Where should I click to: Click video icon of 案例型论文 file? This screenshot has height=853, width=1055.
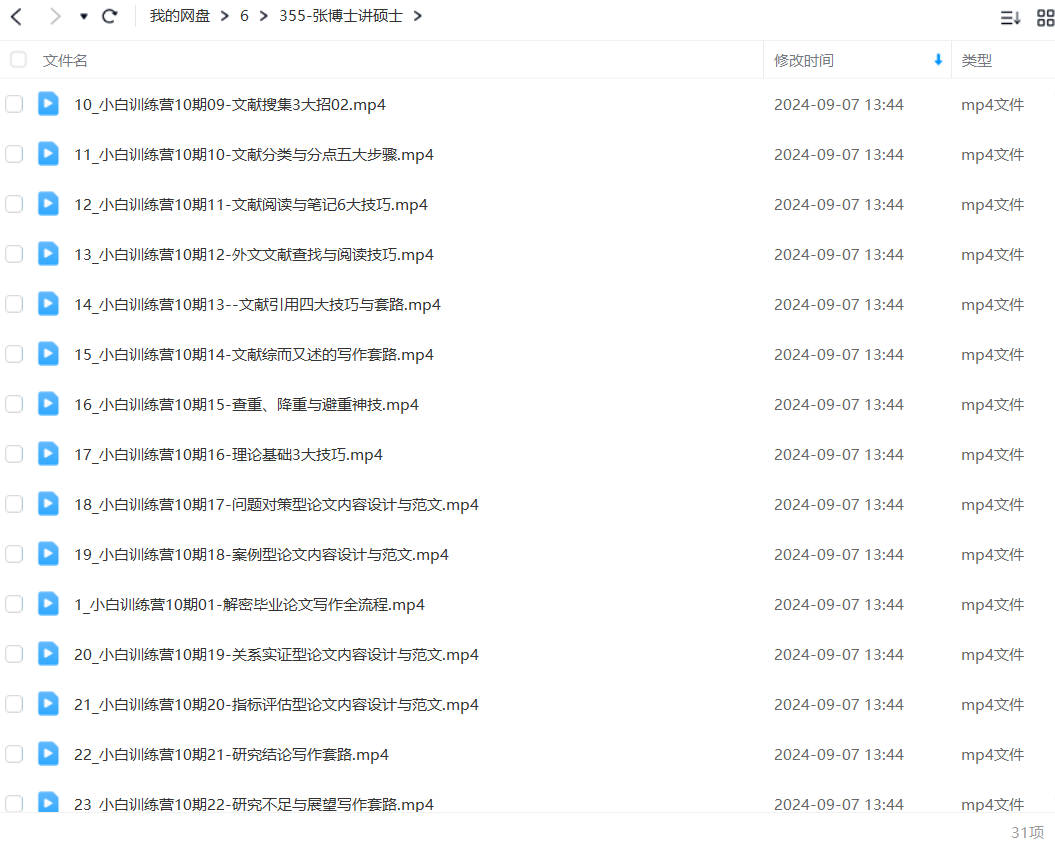coord(48,554)
